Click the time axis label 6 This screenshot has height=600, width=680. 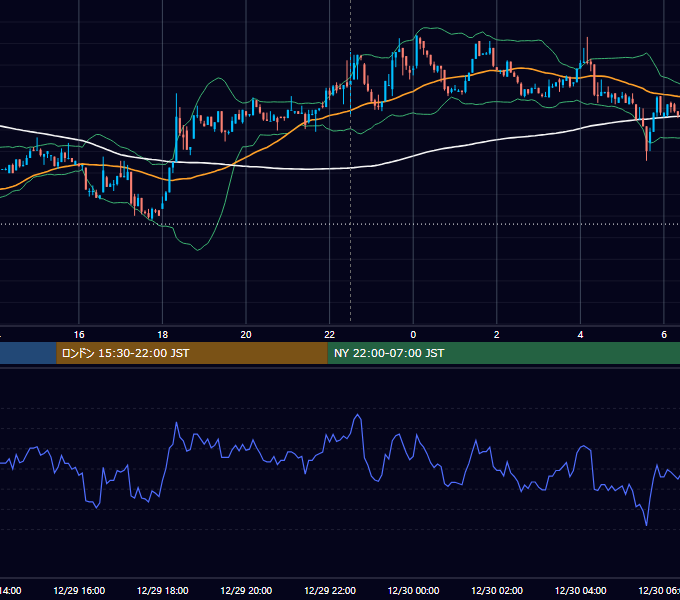coord(664,335)
